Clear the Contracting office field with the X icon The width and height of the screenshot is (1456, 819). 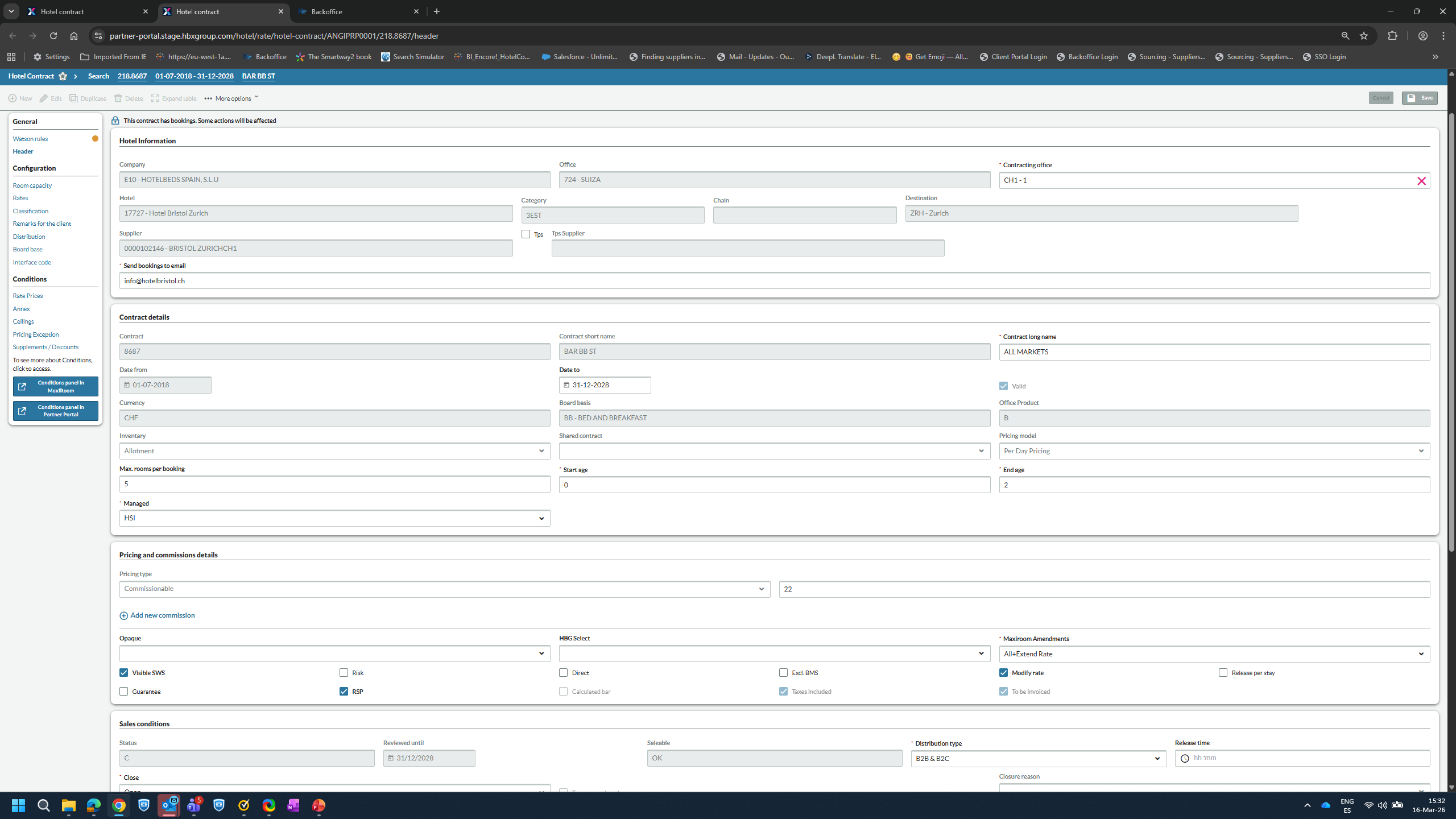point(1421,181)
